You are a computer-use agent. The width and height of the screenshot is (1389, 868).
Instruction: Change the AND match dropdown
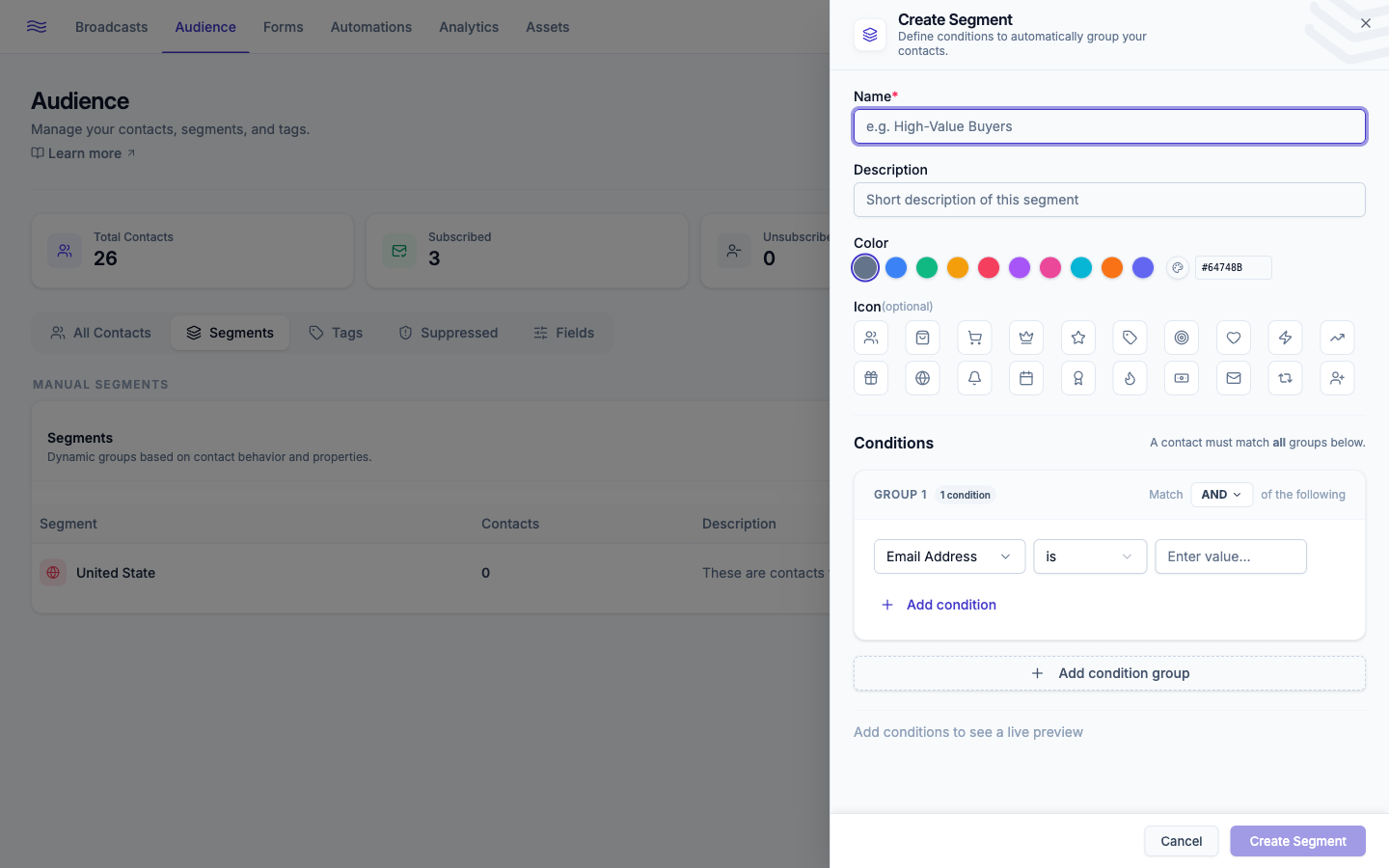[x=1222, y=495]
